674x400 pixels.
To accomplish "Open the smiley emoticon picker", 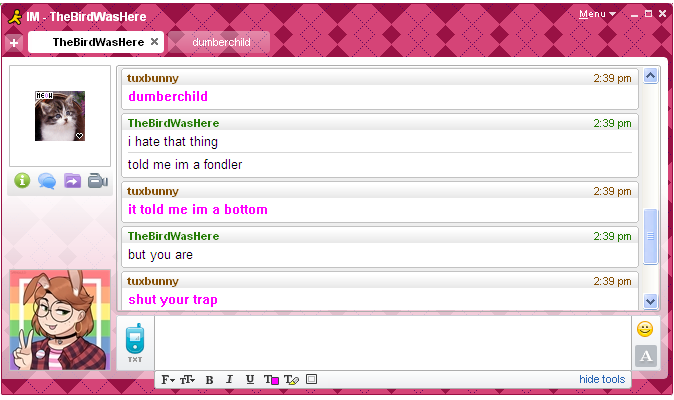I will click(x=645, y=329).
